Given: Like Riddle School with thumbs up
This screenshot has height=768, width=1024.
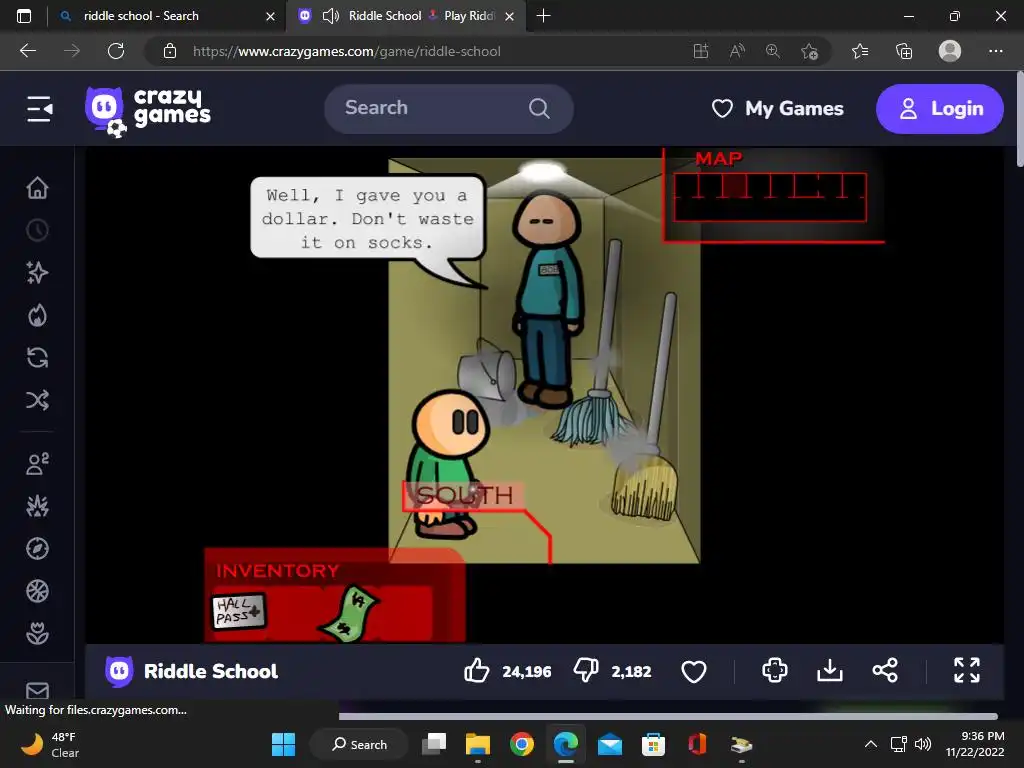Looking at the screenshot, I should 477,671.
